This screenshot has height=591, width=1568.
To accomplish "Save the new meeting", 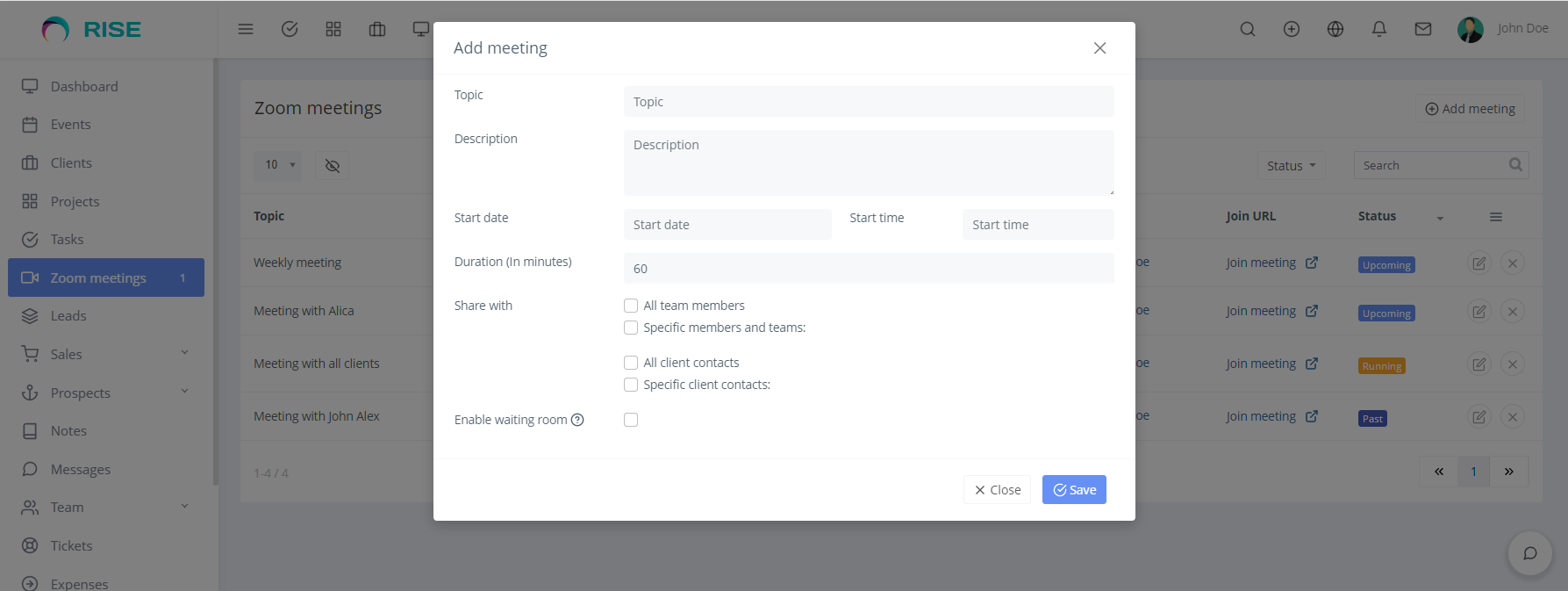I will tap(1073, 490).
